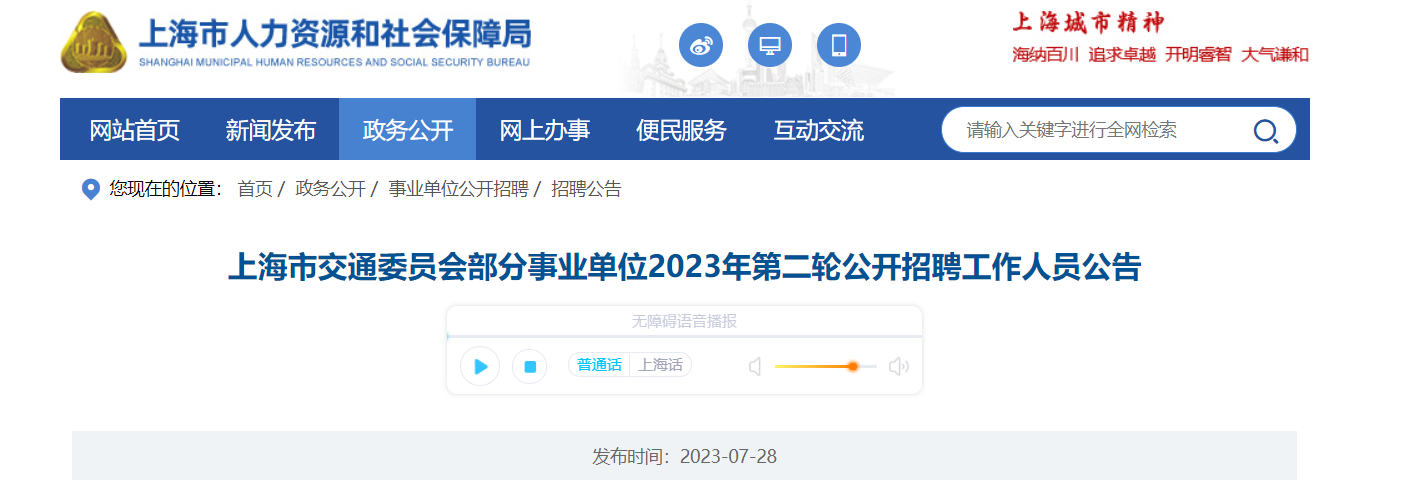Stop the audio narration playback
Image resolution: width=1419 pixels, height=485 pixels.
[x=529, y=367]
